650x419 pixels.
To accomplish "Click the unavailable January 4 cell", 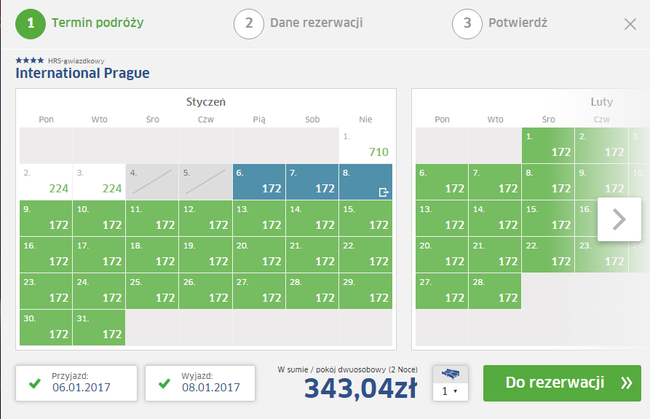I will (152, 182).
